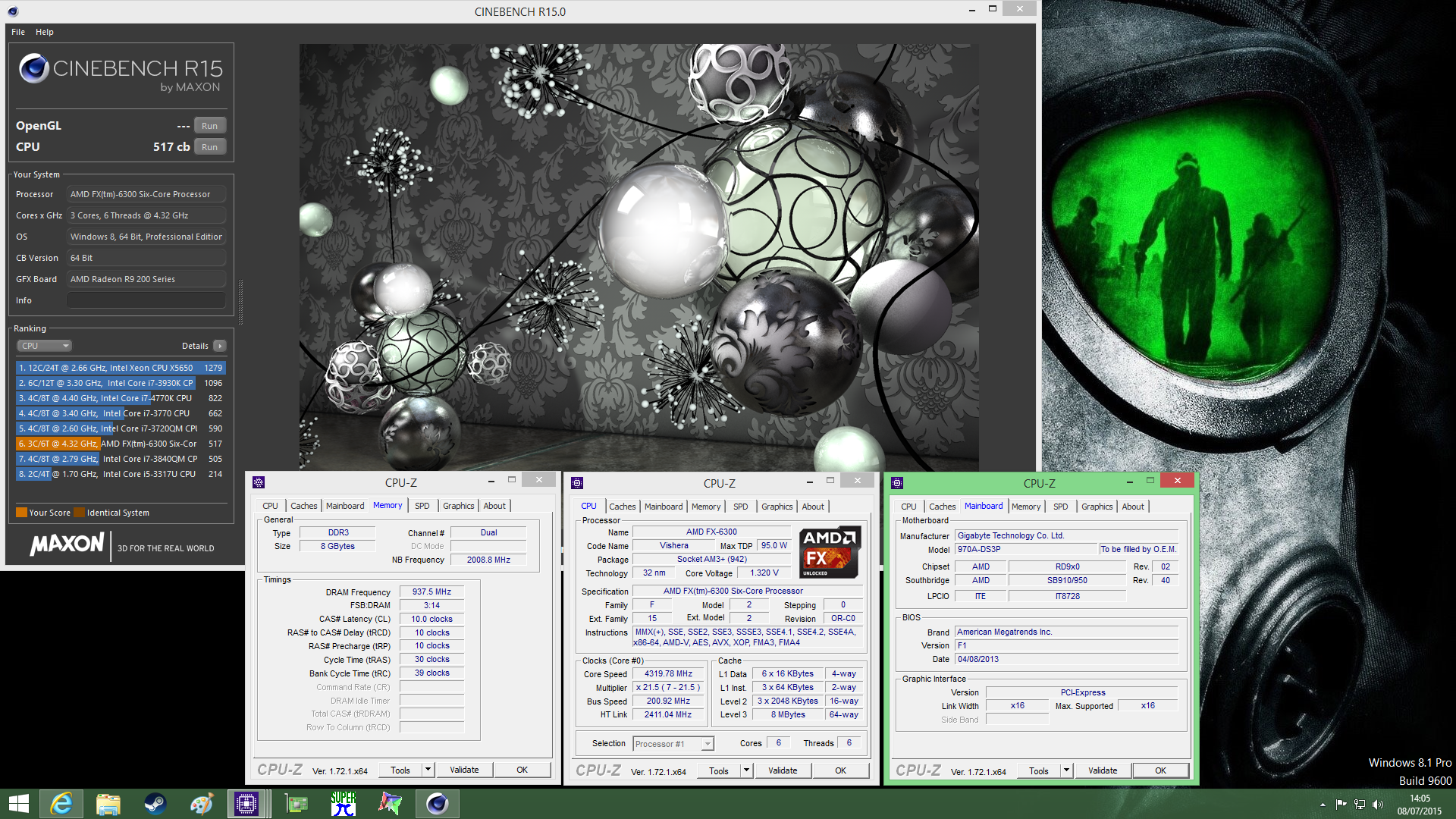The width and height of the screenshot is (1456, 819).
Task: Open system tray volume icon
Action: tap(1378, 805)
